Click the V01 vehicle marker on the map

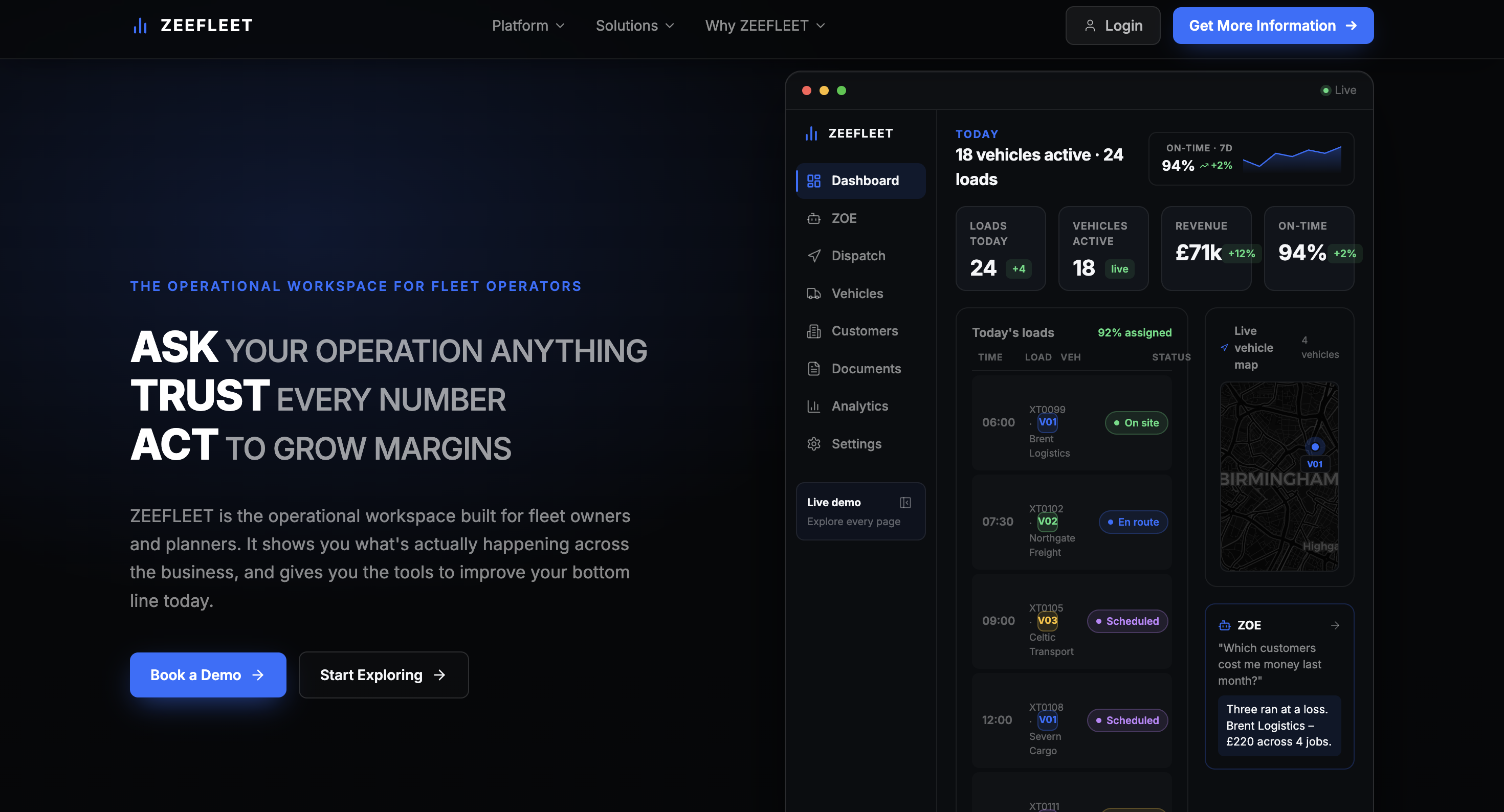1315,447
